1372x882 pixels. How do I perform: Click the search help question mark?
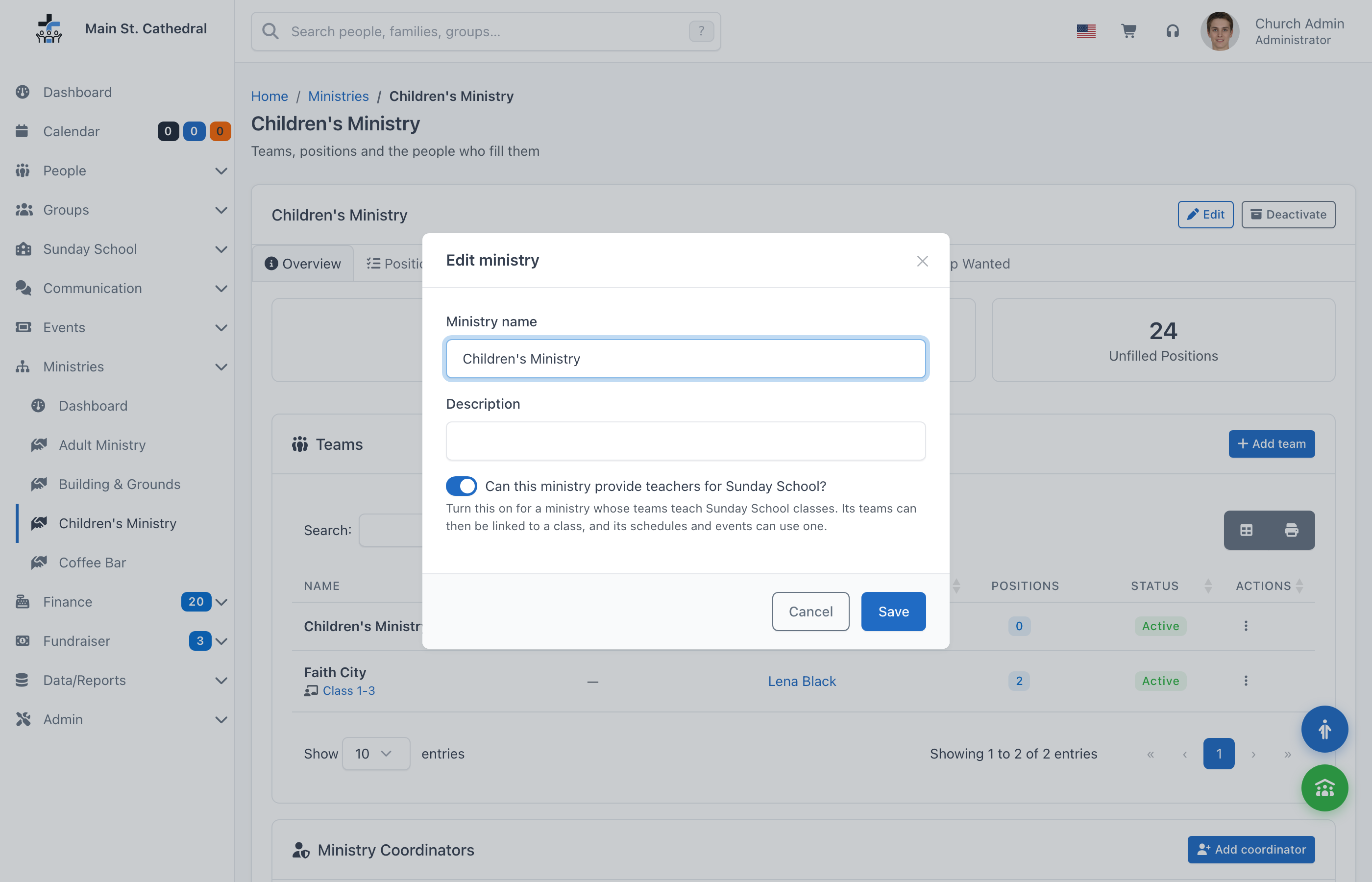701,31
